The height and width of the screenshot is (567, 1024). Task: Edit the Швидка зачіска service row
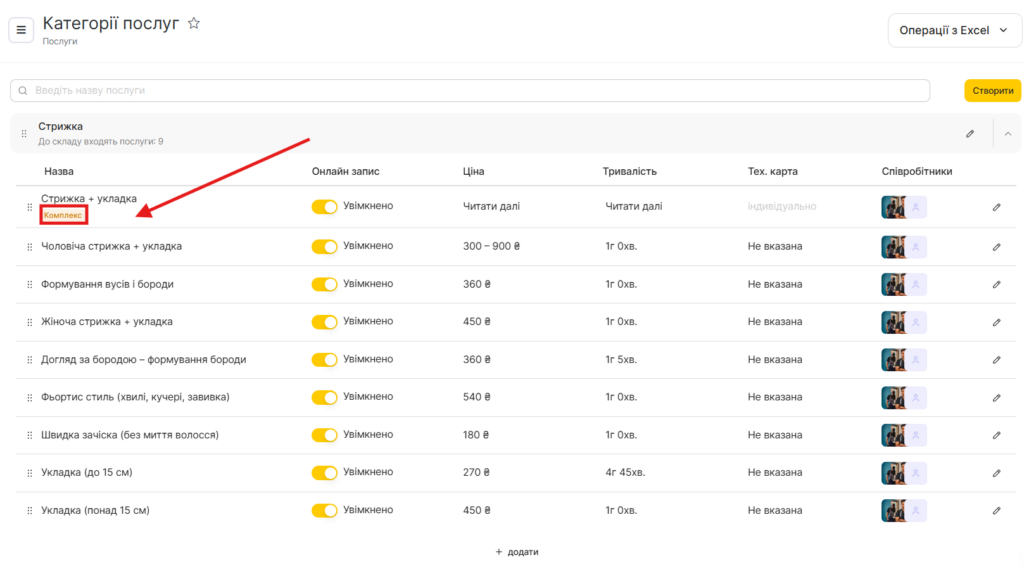point(996,435)
